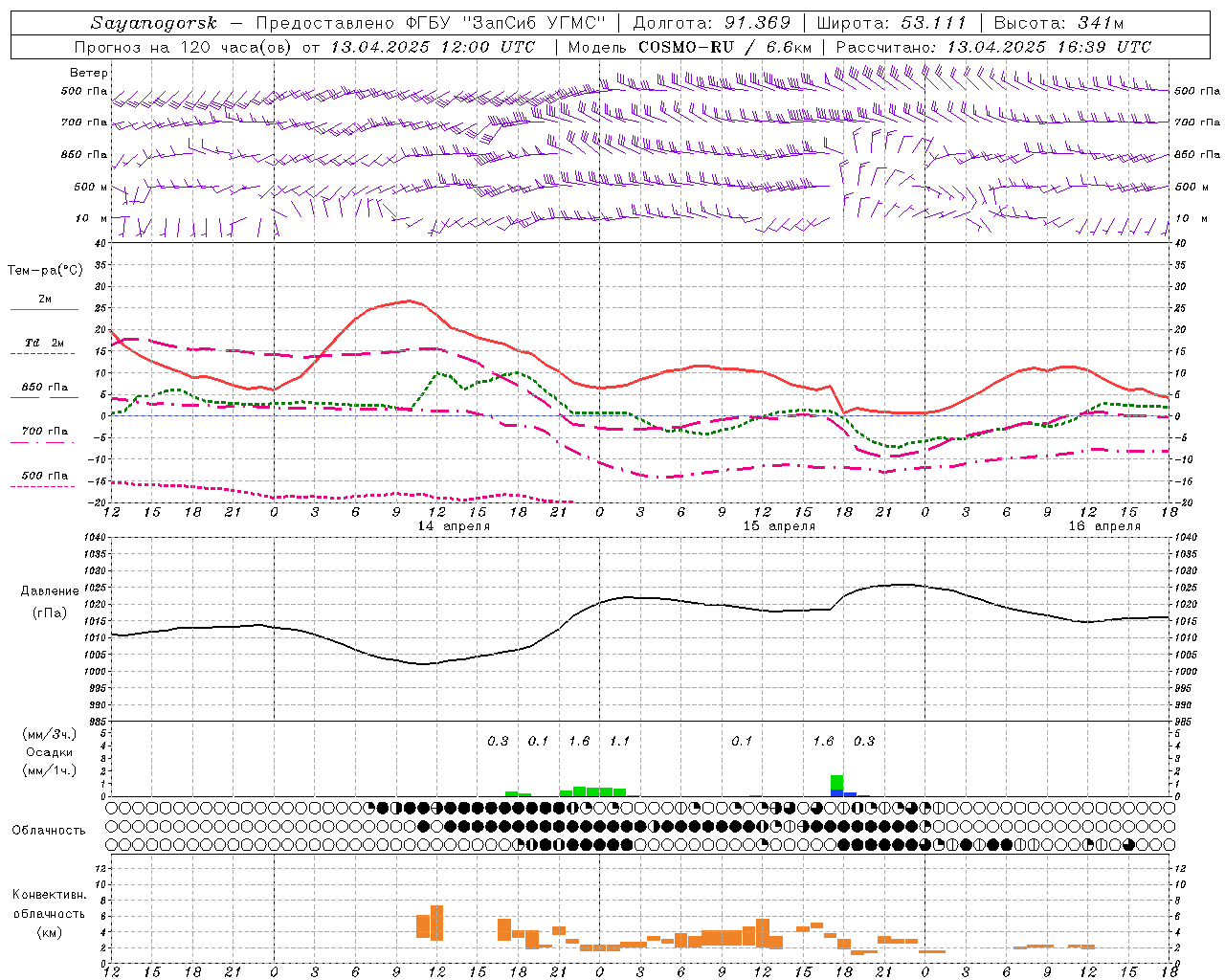Click the 'Тем-ра(°C)' temperature panel label
Screen dimensions: 1225x980
(x=45, y=271)
